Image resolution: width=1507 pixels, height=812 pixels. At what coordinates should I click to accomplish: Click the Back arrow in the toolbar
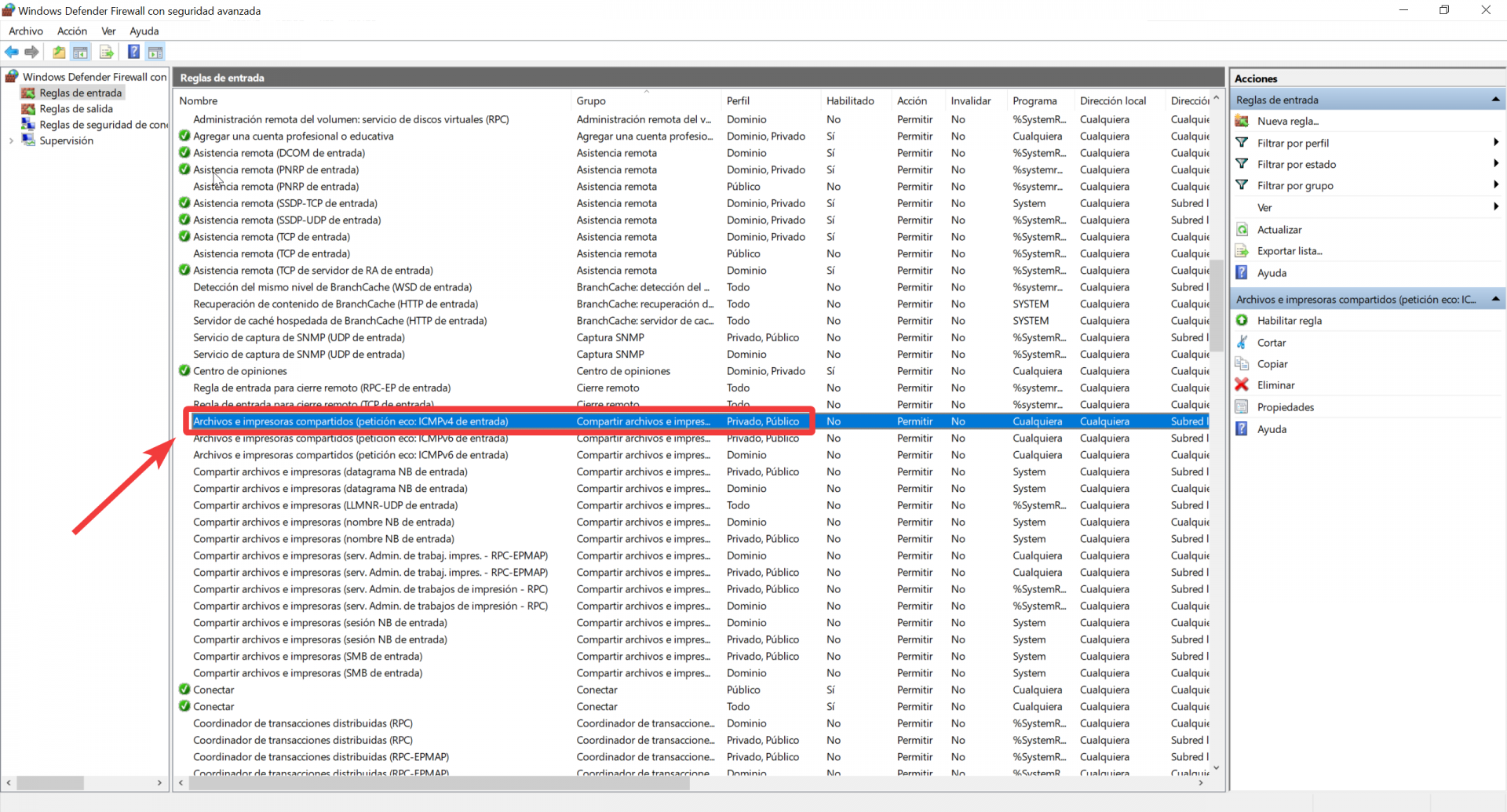[12, 52]
